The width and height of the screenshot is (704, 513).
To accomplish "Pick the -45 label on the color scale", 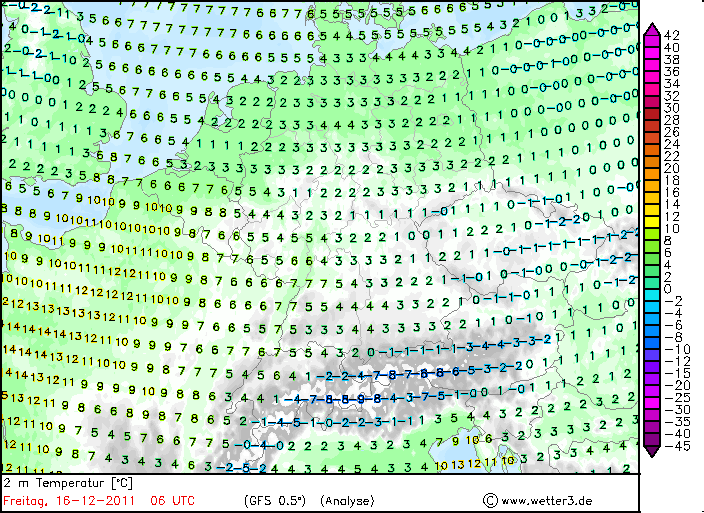I will (x=672, y=445).
